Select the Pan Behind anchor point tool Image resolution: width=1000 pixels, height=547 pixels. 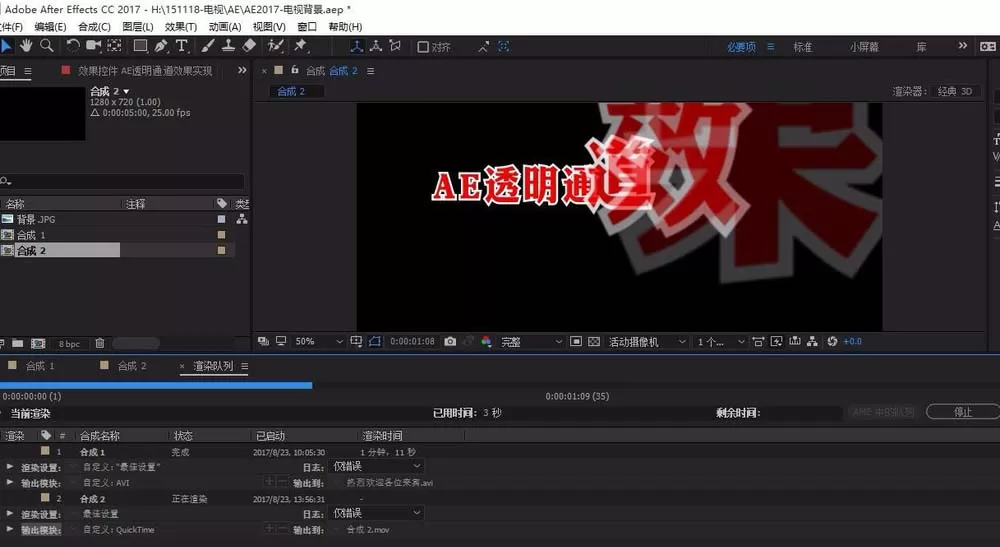click(115, 46)
